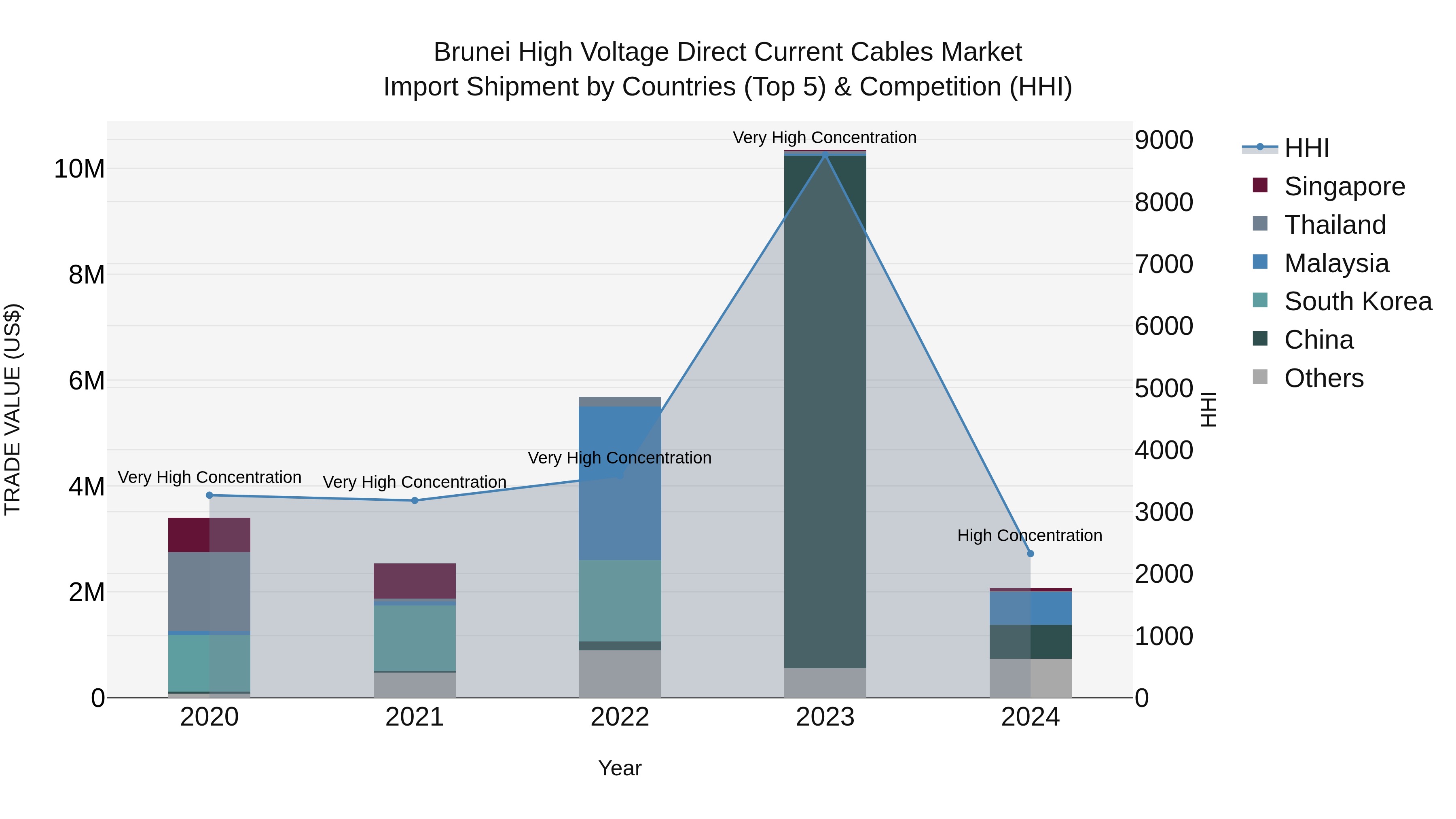
Task: Click 'Very High Concentration' annotation above 2021
Action: pos(415,482)
